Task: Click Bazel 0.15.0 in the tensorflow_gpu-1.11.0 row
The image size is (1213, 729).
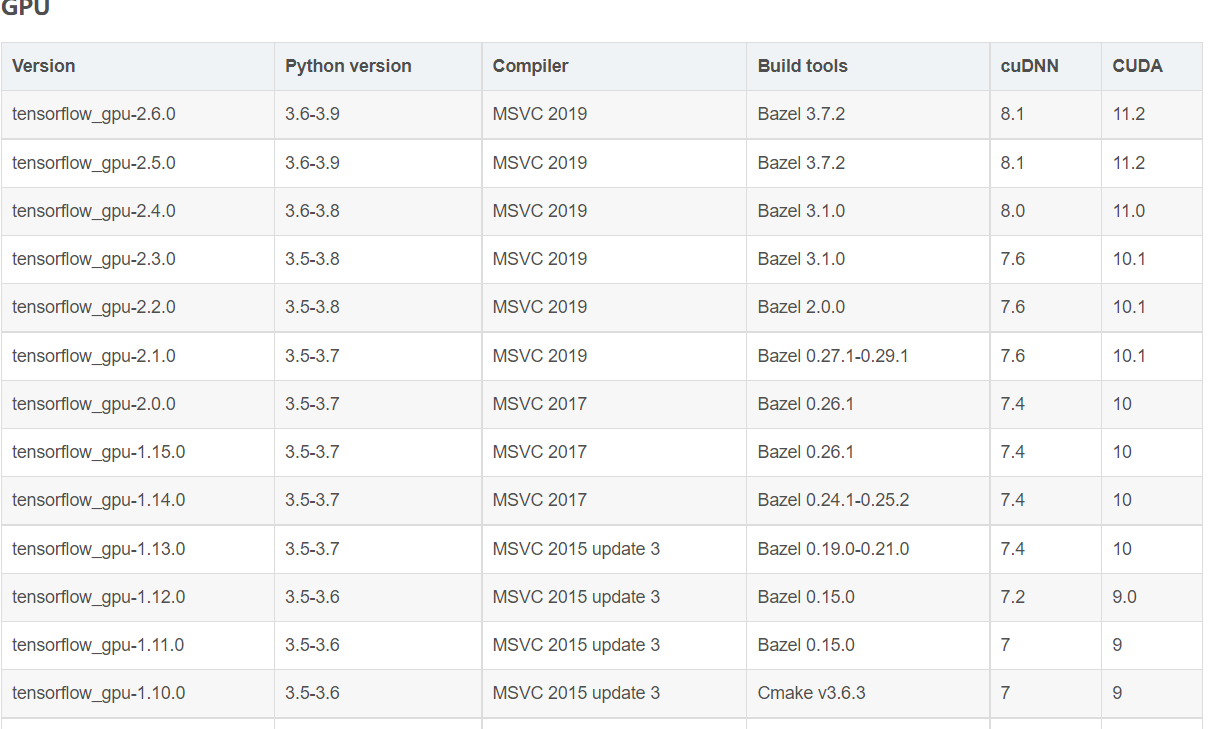Action: tap(868, 645)
